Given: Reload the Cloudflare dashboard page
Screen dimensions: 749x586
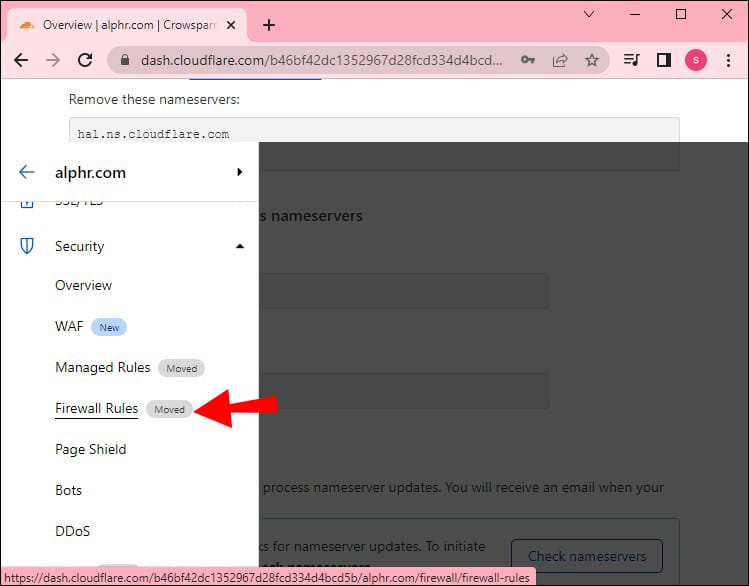Looking at the screenshot, I should coord(85,60).
